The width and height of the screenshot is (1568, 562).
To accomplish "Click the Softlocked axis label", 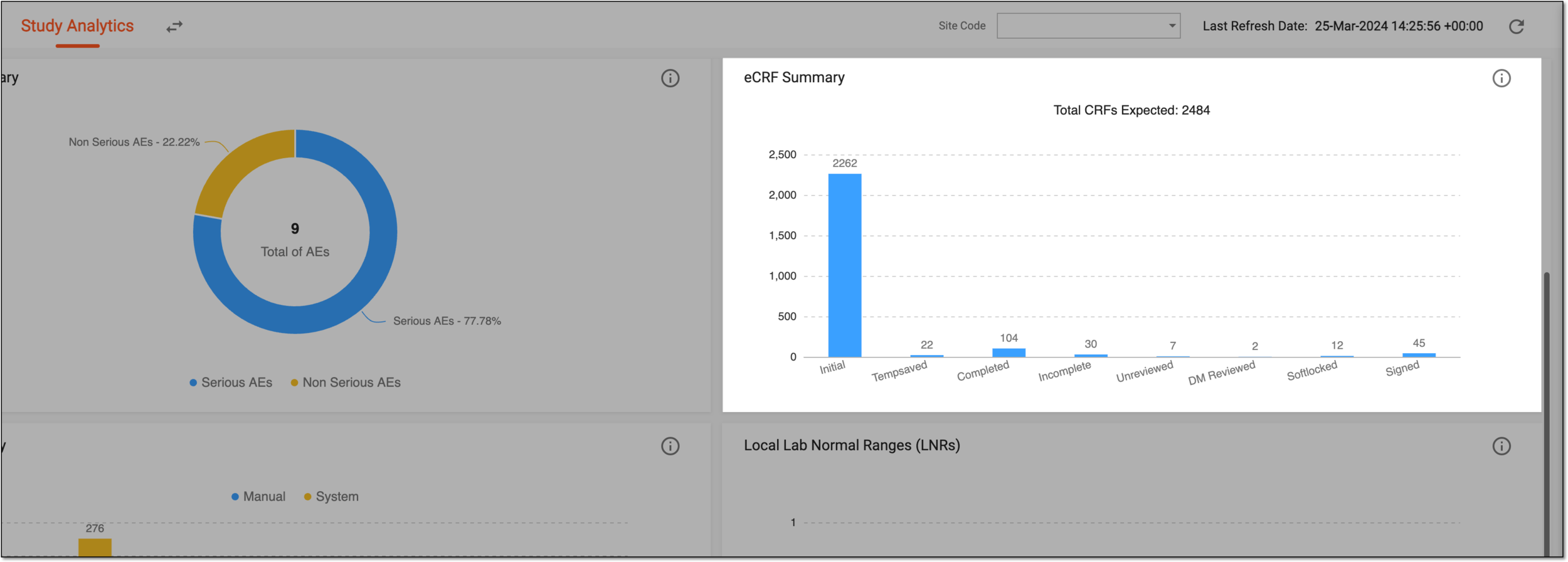I will [1311, 371].
